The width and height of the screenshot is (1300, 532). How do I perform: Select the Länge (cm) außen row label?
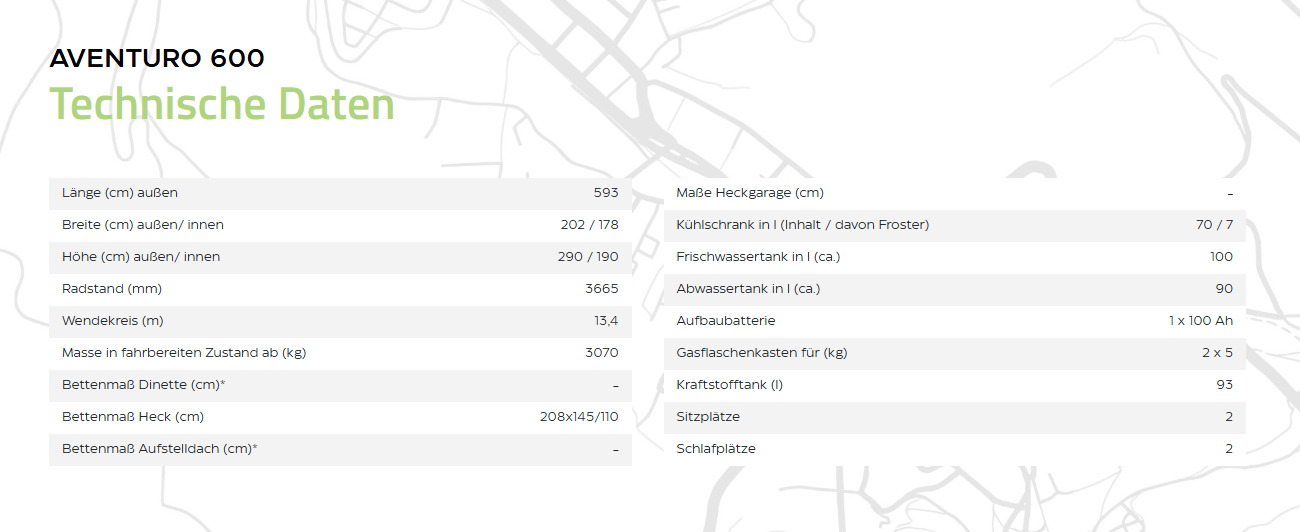pyautogui.click(x=120, y=193)
